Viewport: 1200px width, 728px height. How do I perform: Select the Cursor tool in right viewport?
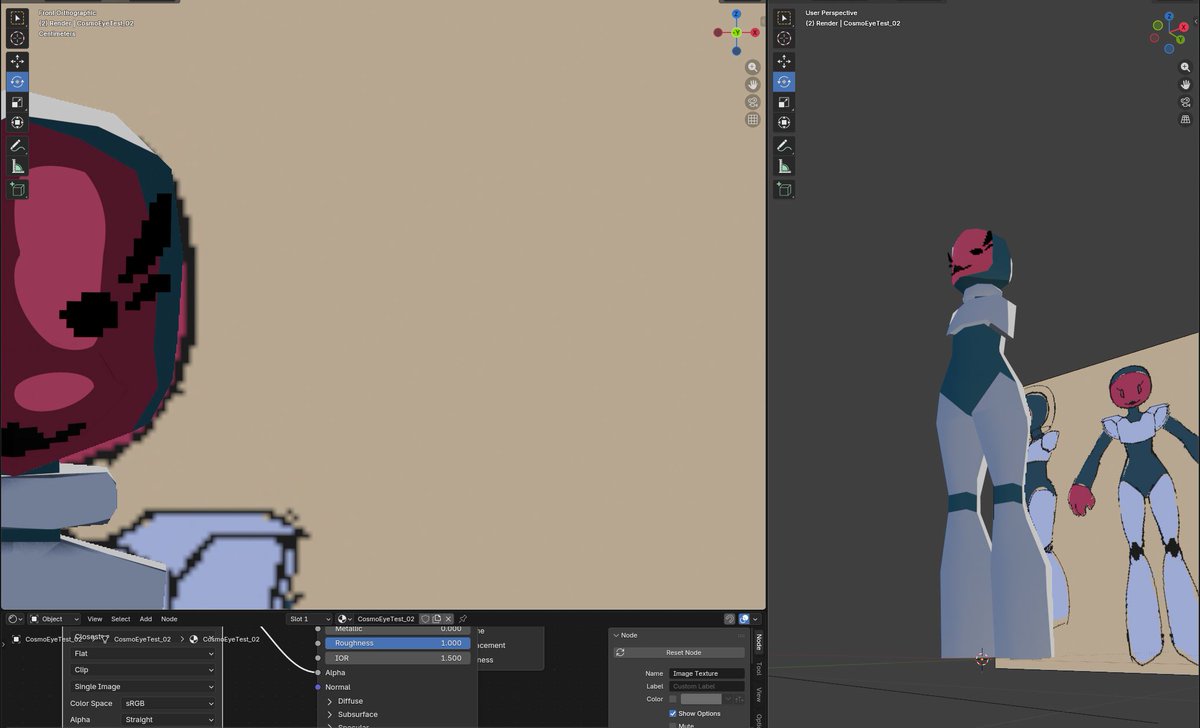[x=784, y=38]
